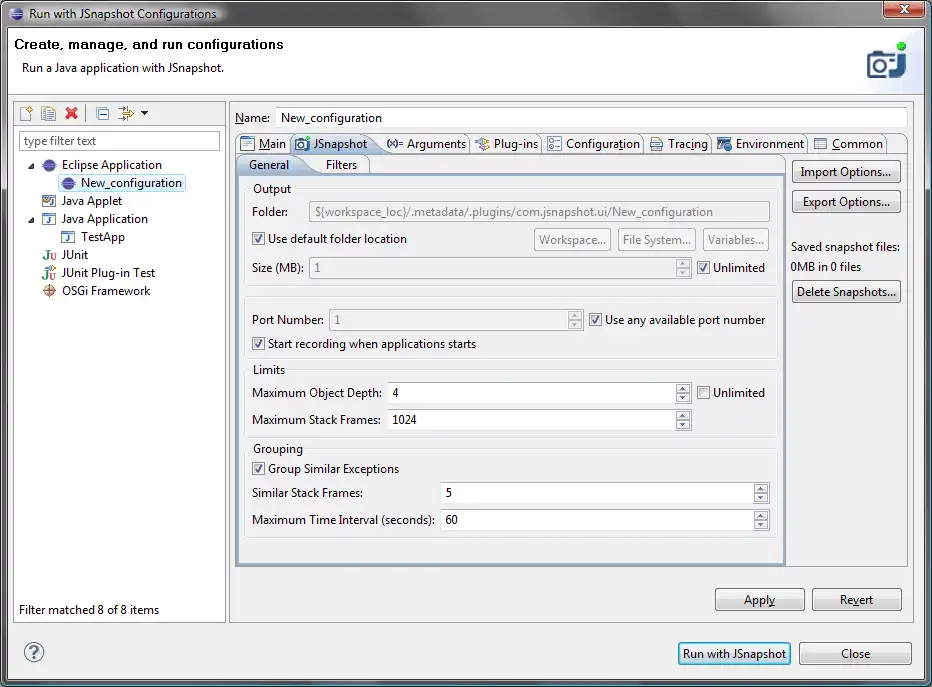Image resolution: width=932 pixels, height=687 pixels.
Task: Click the Maximum Time Interval field
Action: [597, 519]
